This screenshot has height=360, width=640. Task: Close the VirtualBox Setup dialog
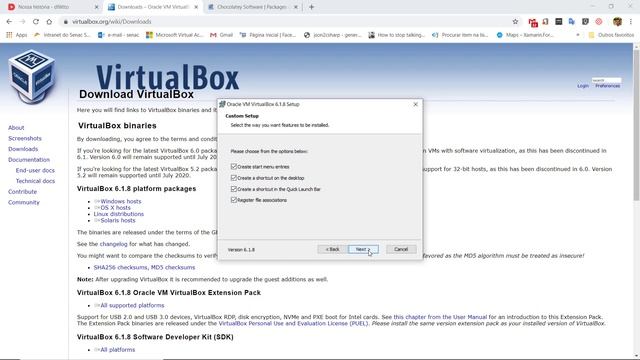tap(415, 104)
